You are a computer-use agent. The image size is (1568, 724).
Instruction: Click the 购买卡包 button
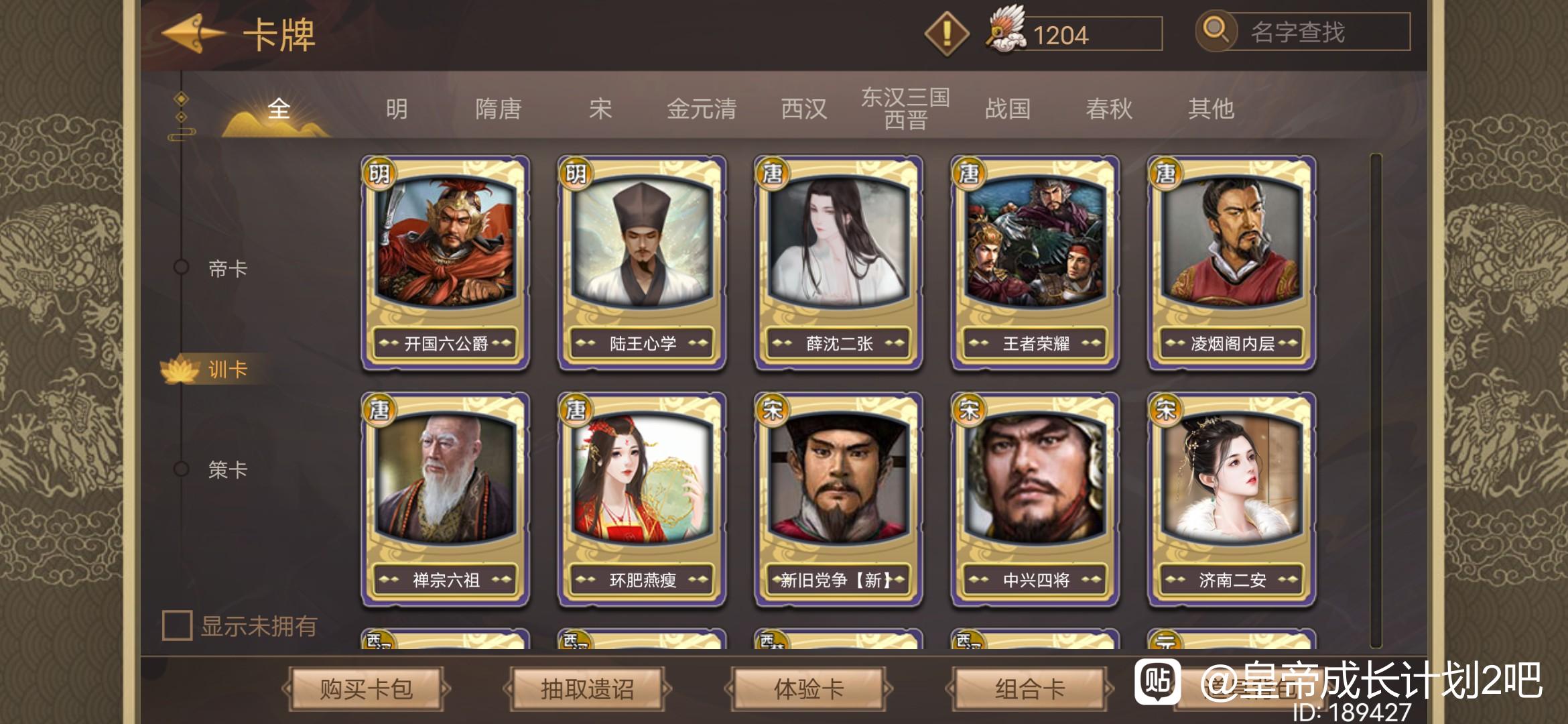pyautogui.click(x=366, y=688)
